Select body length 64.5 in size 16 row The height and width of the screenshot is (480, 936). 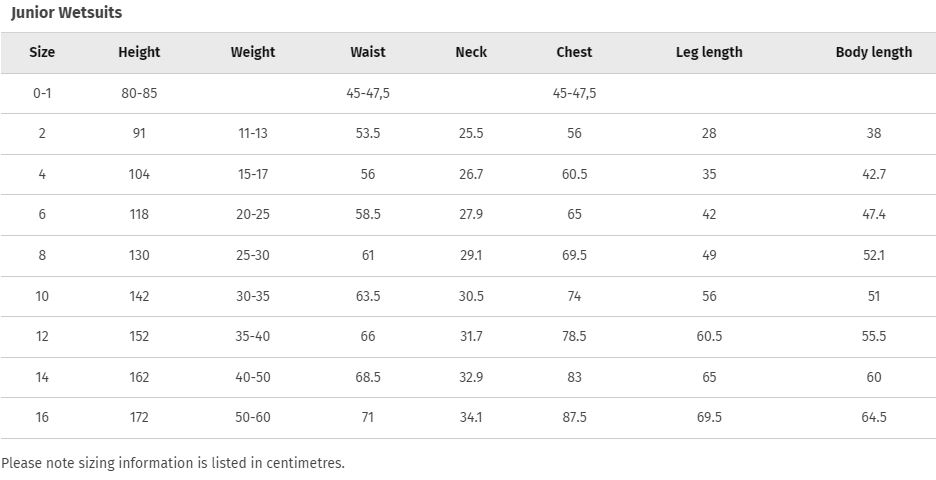[874, 417]
